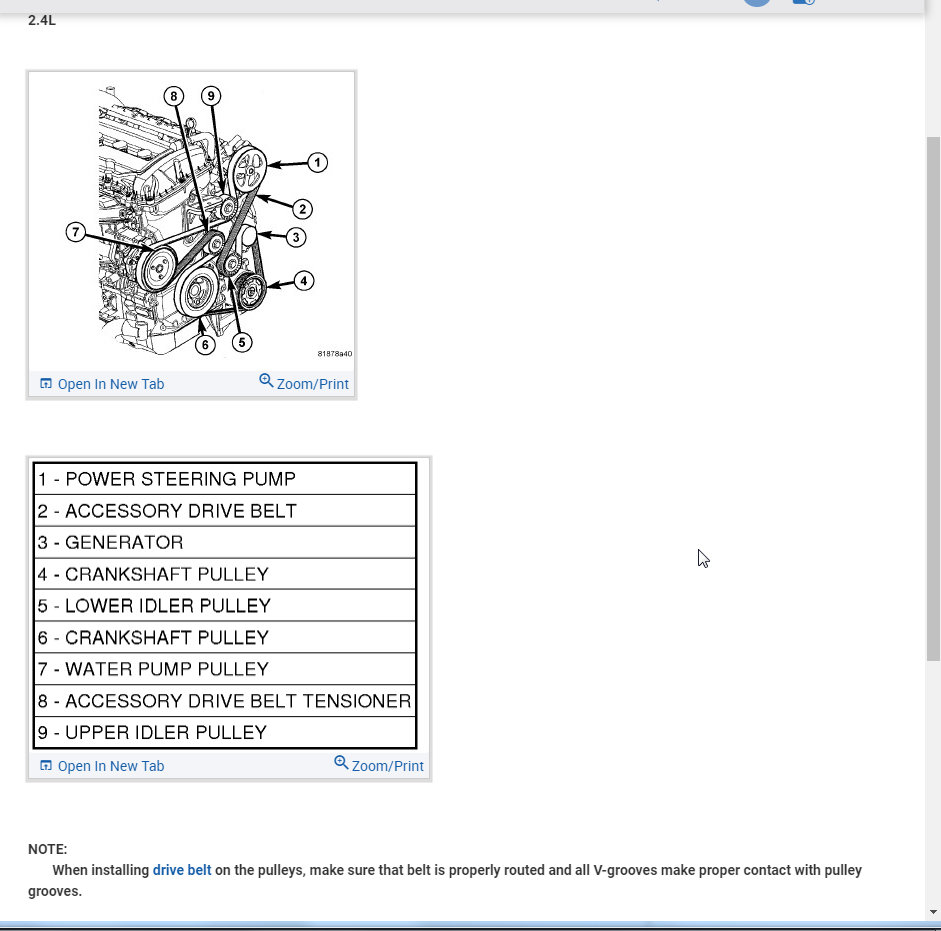Click callout number 7 in the engine diagram
Screen dimensions: 941x931
point(76,232)
